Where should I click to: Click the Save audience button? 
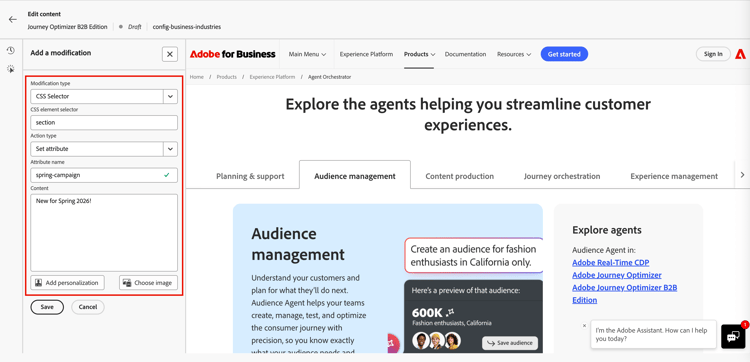[x=510, y=343]
